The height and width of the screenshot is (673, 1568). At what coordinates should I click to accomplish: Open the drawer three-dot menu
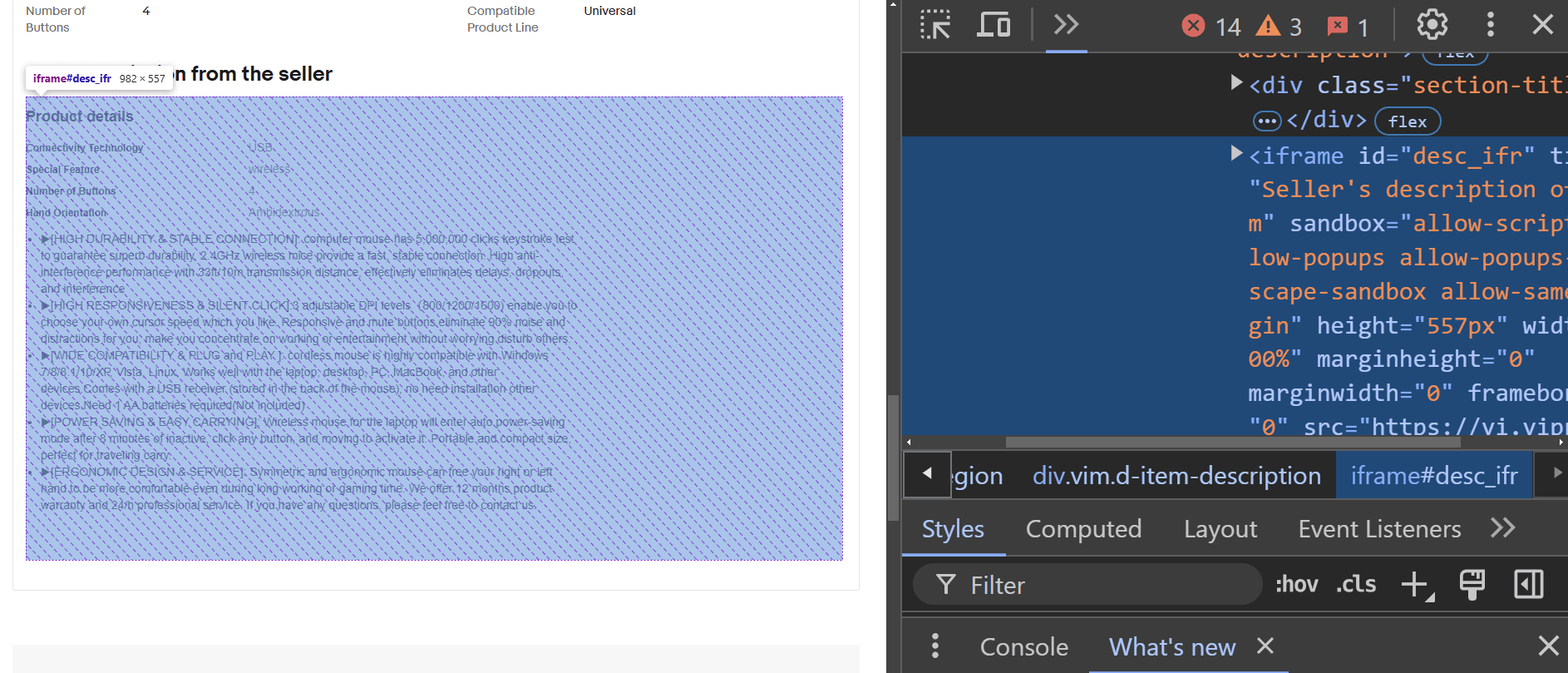[935, 646]
